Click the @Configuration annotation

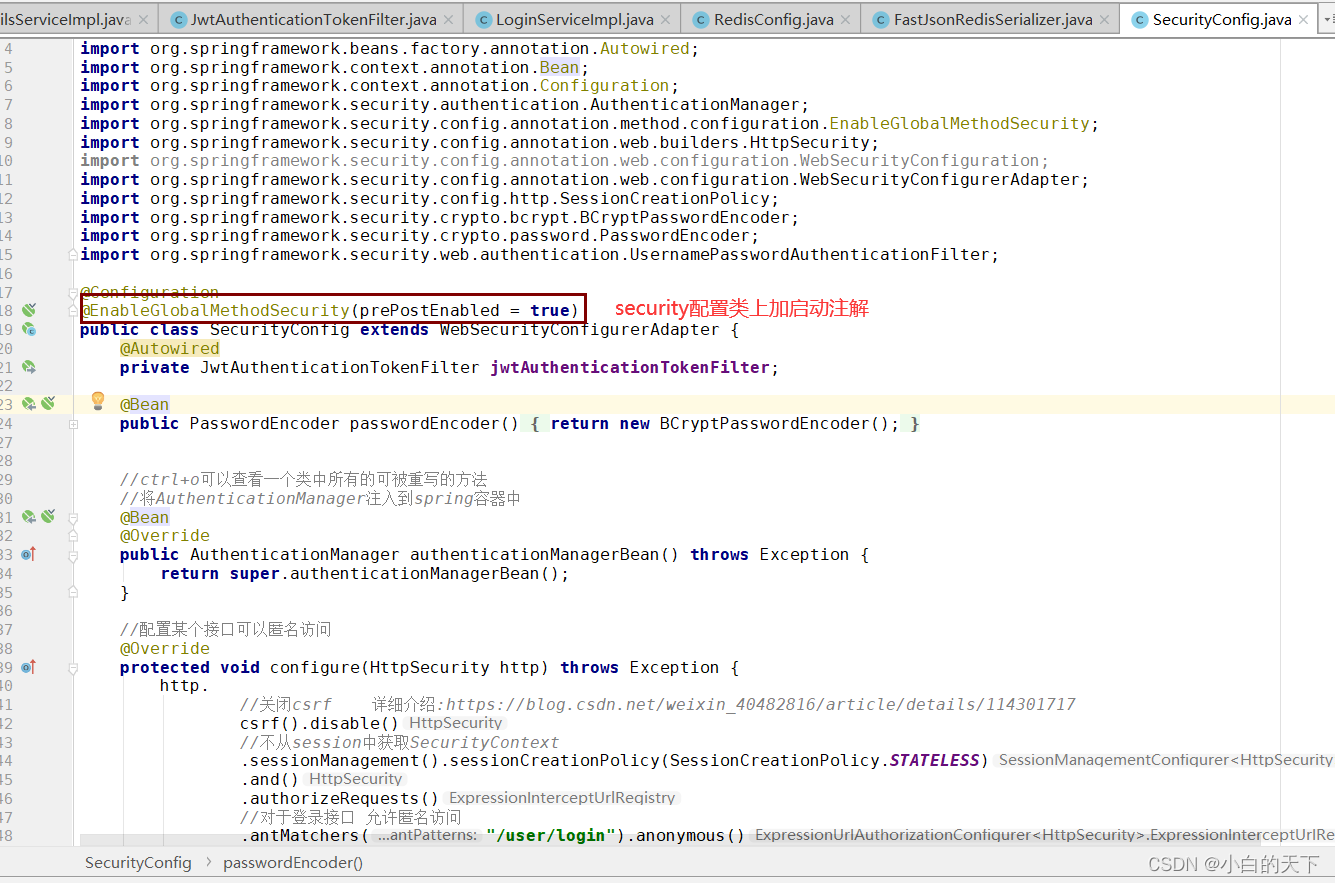tap(150, 292)
